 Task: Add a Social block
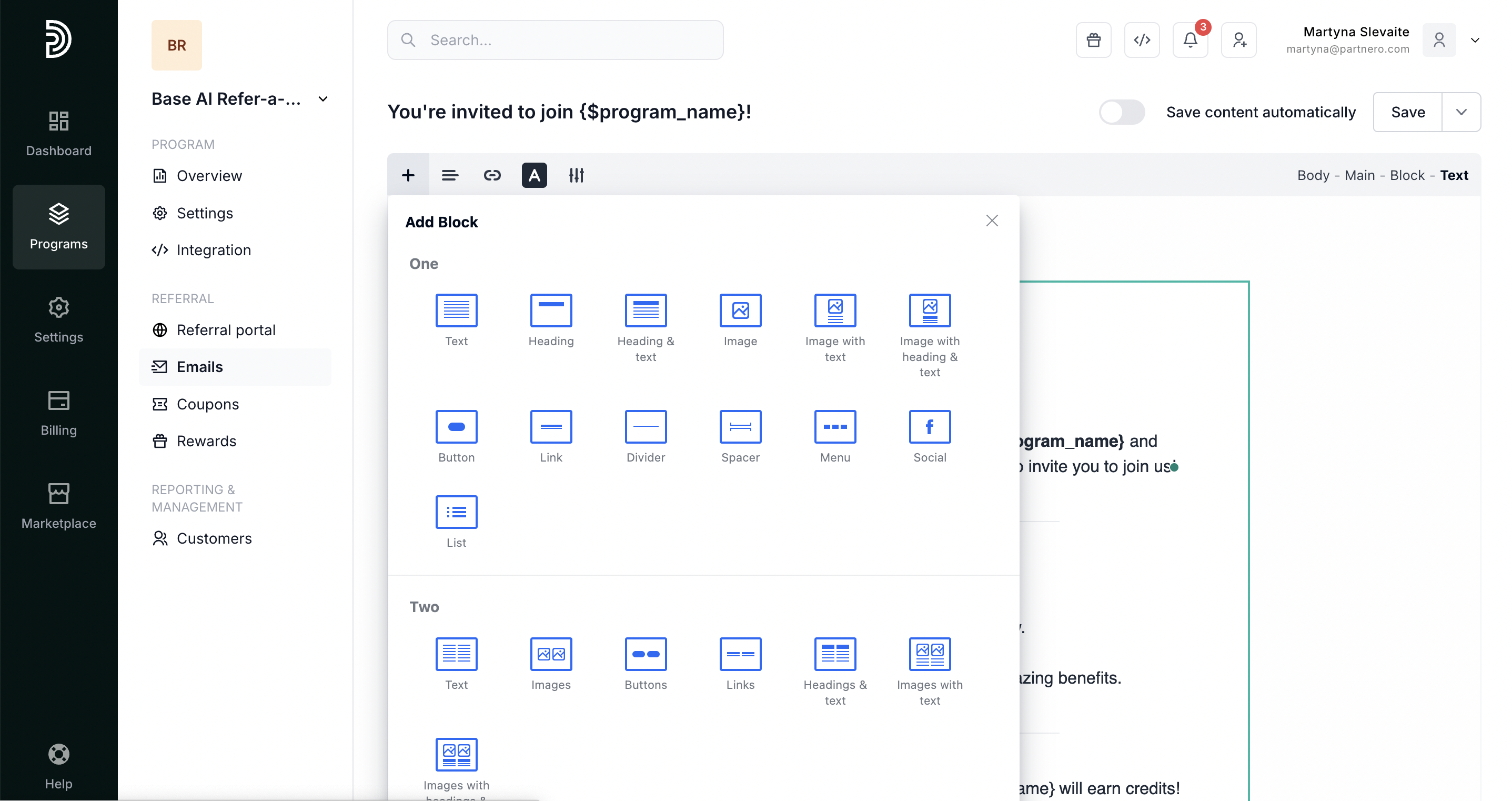tap(929, 426)
